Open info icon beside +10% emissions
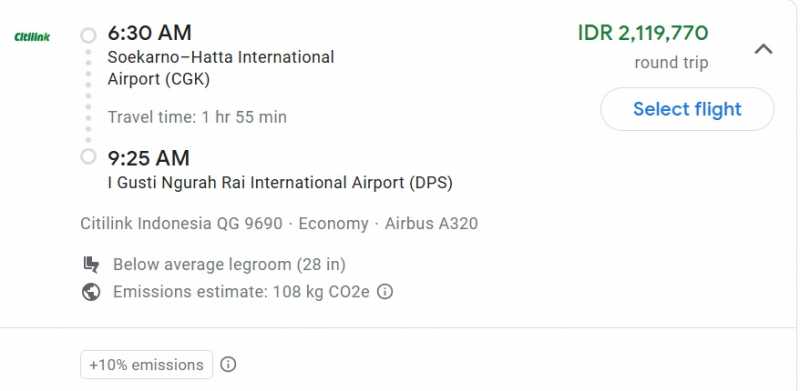The height and width of the screenshot is (391, 800). (228, 364)
